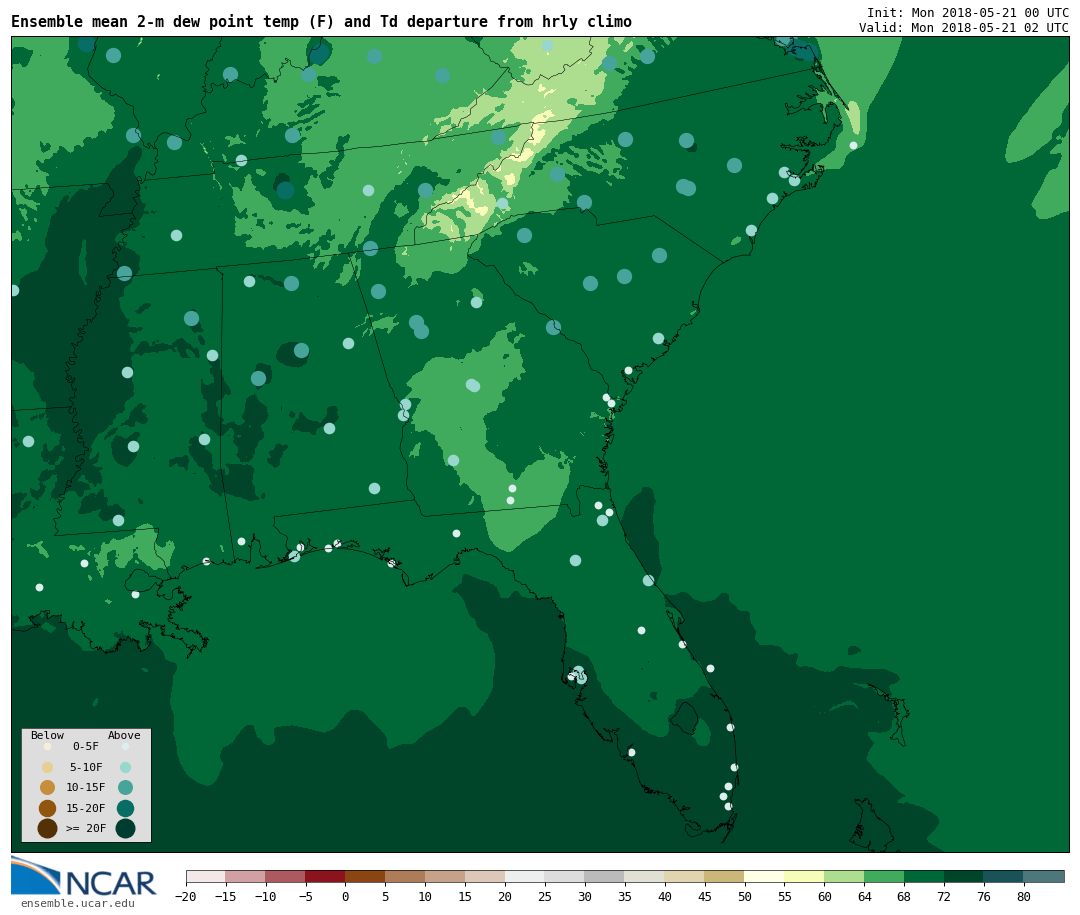Click the medium green colorbar swatch at 64-68

884,876
